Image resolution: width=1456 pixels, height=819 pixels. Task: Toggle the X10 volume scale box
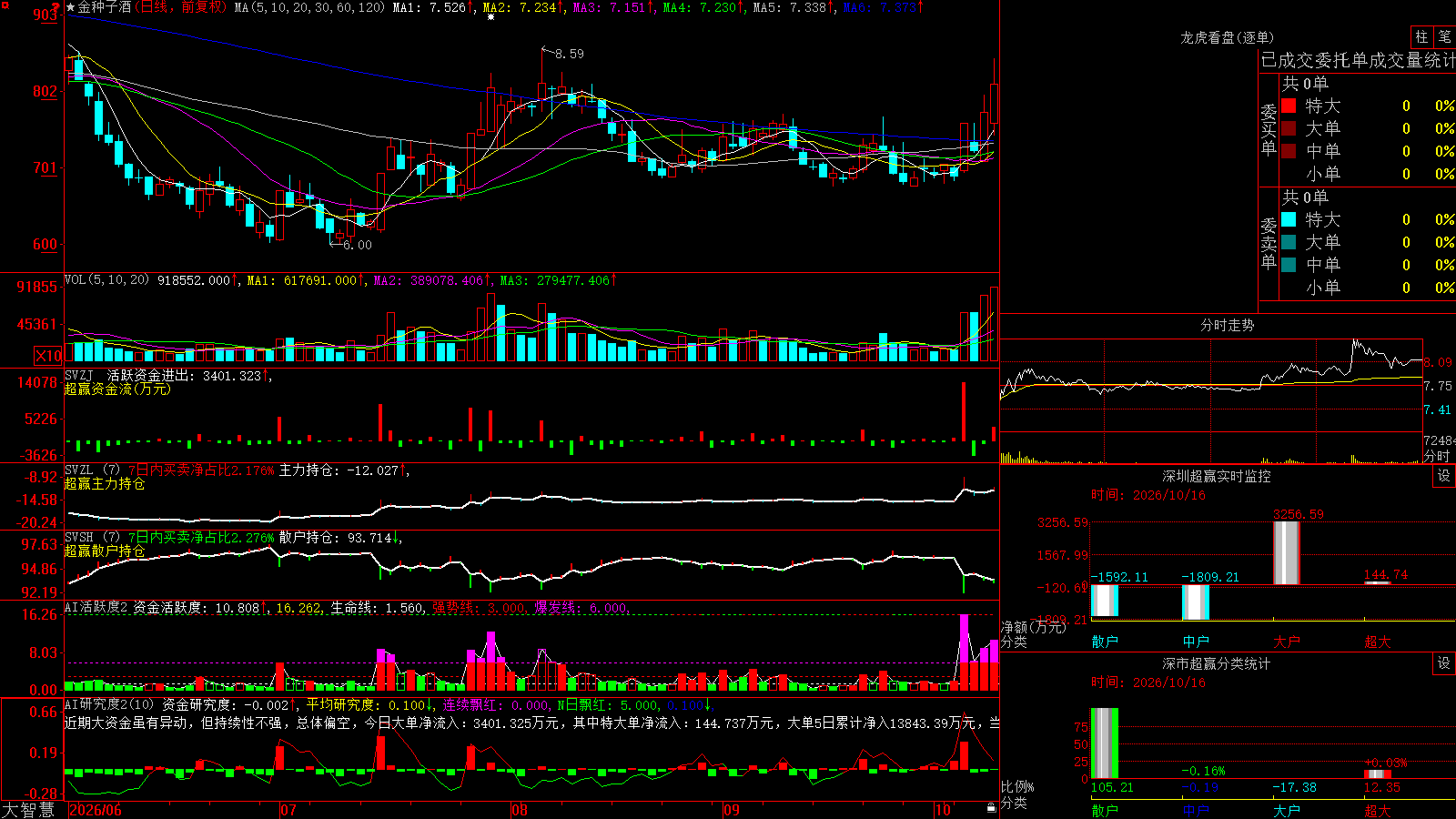tap(48, 356)
